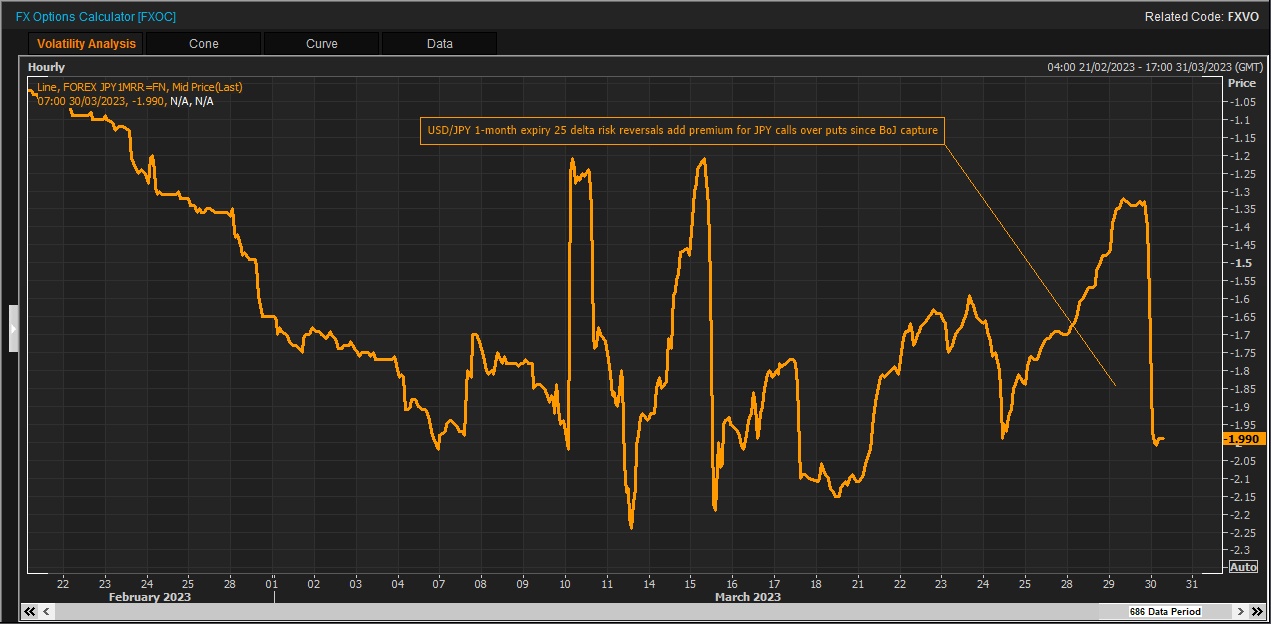Select the 686 Data Period scrollbar thumb
Viewport: 1271px width, 624px height.
point(1164,611)
